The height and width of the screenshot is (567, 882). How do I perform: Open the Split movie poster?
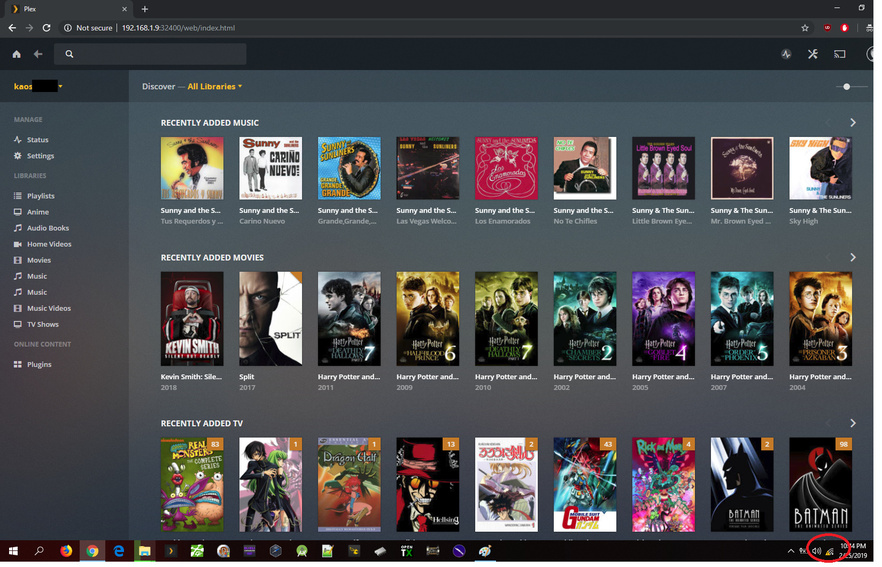click(x=271, y=318)
